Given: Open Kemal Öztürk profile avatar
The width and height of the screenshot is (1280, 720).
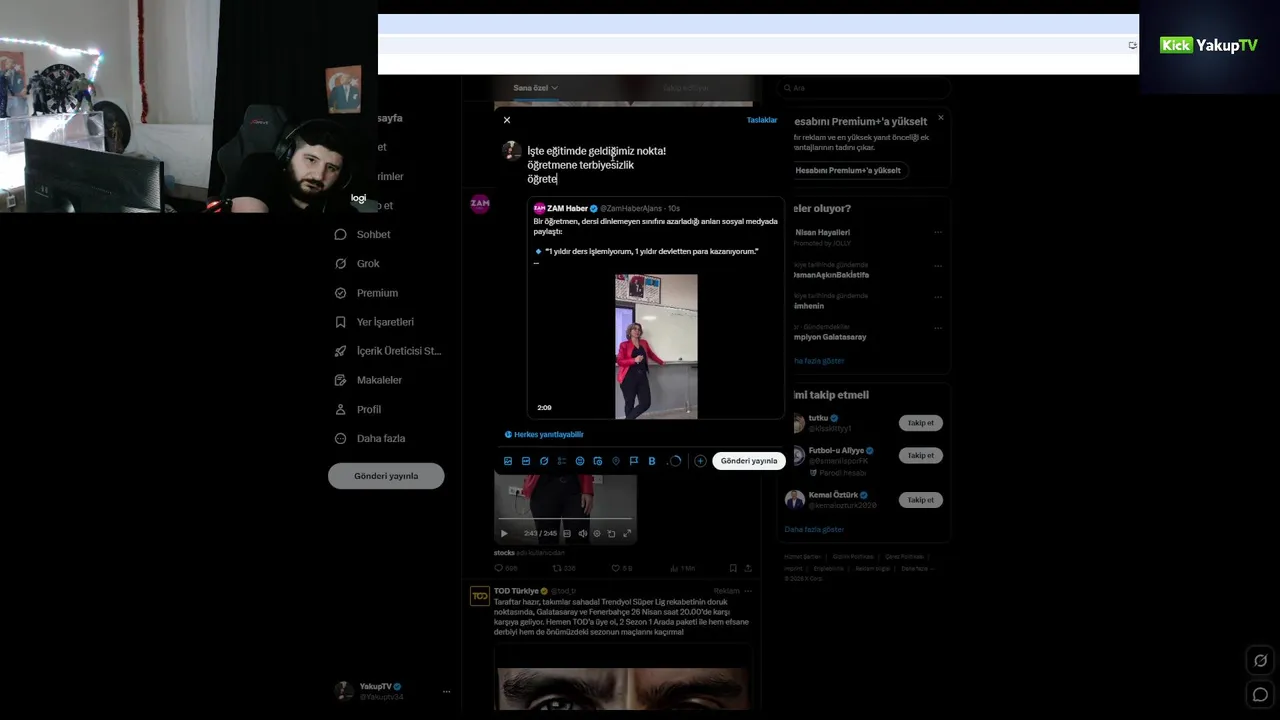Looking at the screenshot, I should 795,500.
